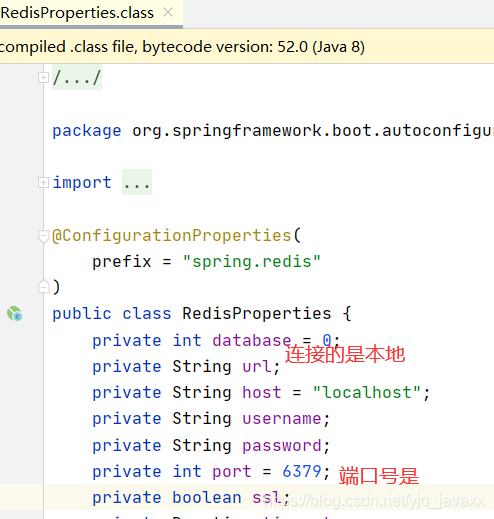Image resolution: width=494 pixels, height=519 pixels.
Task: Place the cursor on the "localhost" string value
Action: (x=367, y=392)
